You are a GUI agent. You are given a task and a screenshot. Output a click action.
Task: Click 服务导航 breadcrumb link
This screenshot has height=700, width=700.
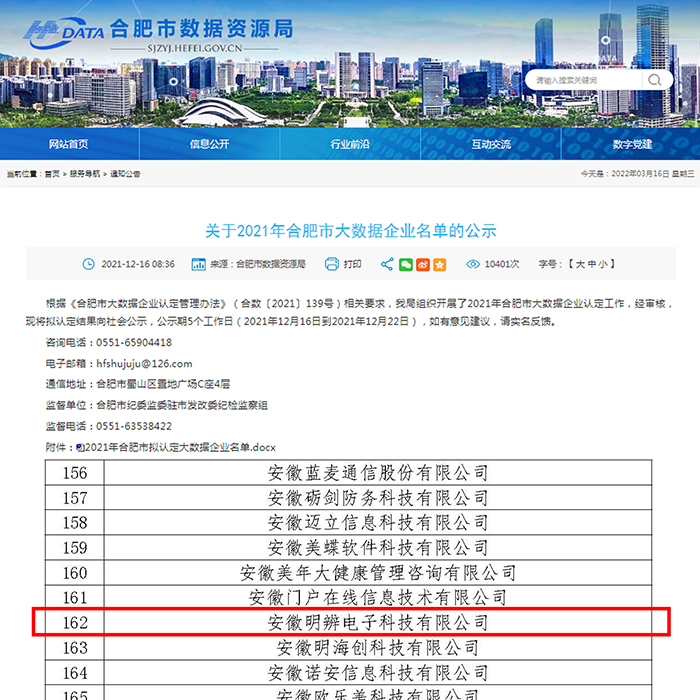pyautogui.click(x=84, y=174)
